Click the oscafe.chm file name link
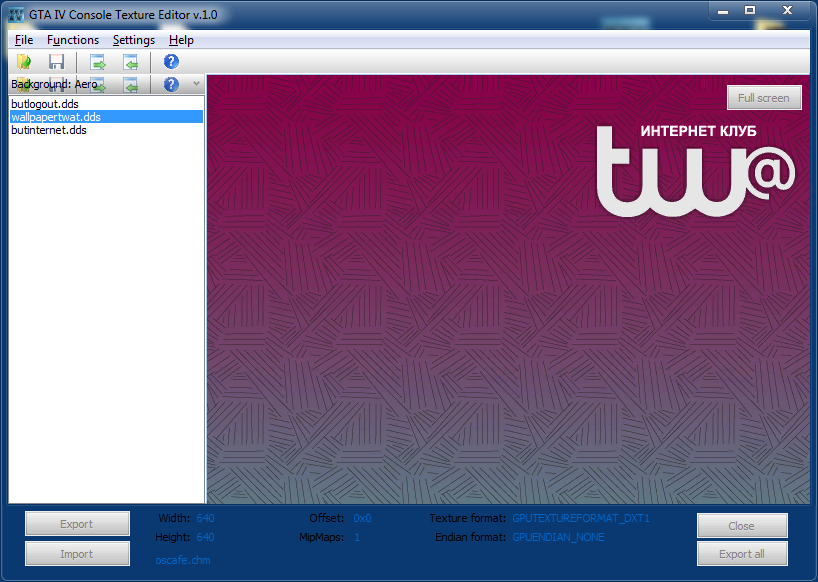This screenshot has height=582, width=818. tap(182, 560)
